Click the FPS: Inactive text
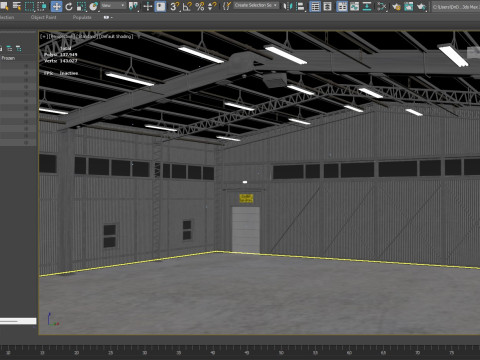480x360 pixels. 61,73
